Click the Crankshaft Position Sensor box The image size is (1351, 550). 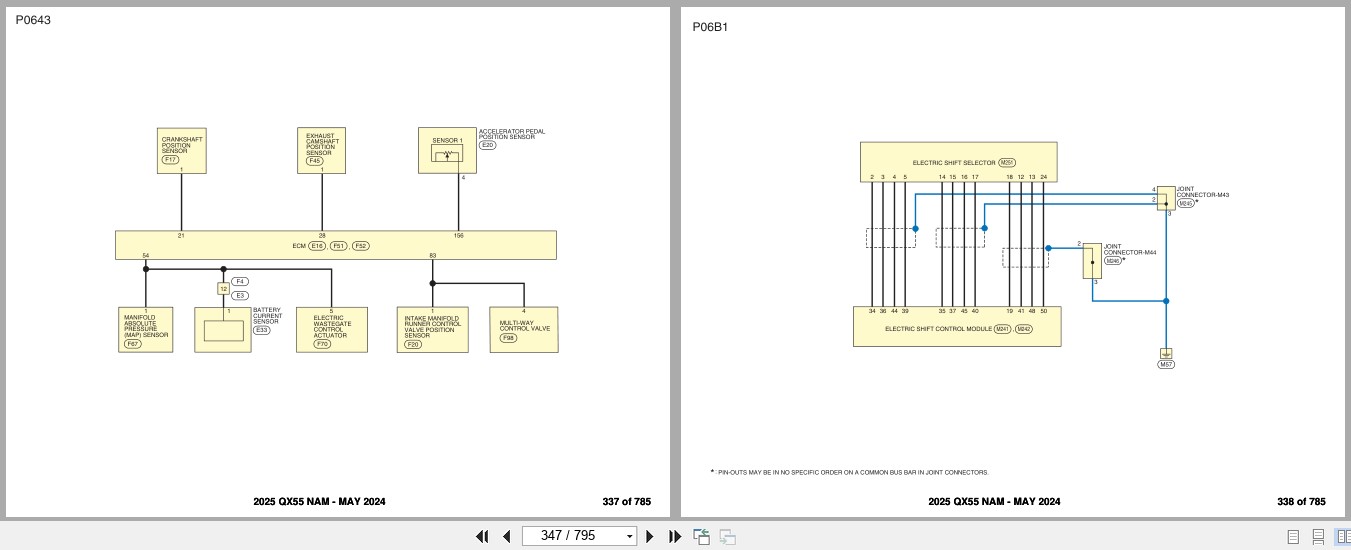(182, 150)
